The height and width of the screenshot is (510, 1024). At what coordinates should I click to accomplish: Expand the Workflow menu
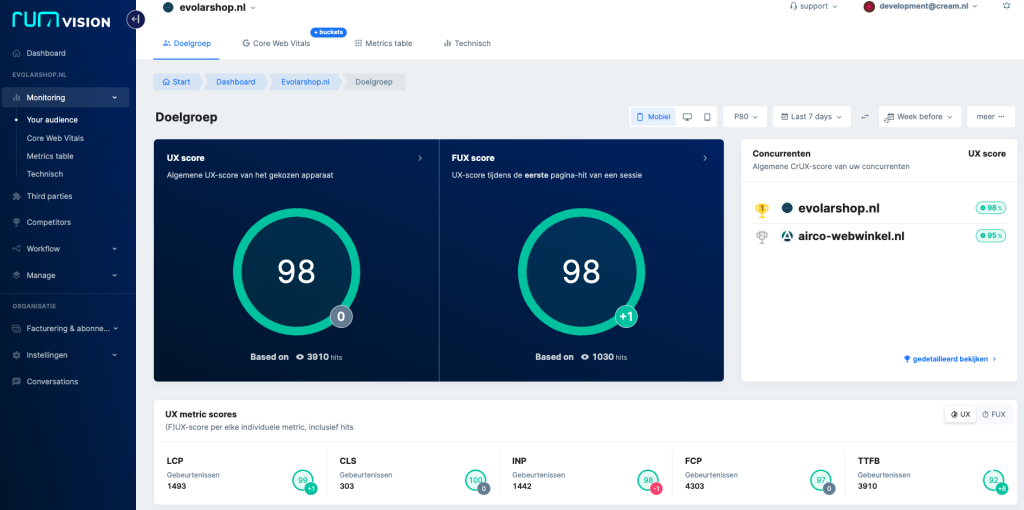pos(65,249)
